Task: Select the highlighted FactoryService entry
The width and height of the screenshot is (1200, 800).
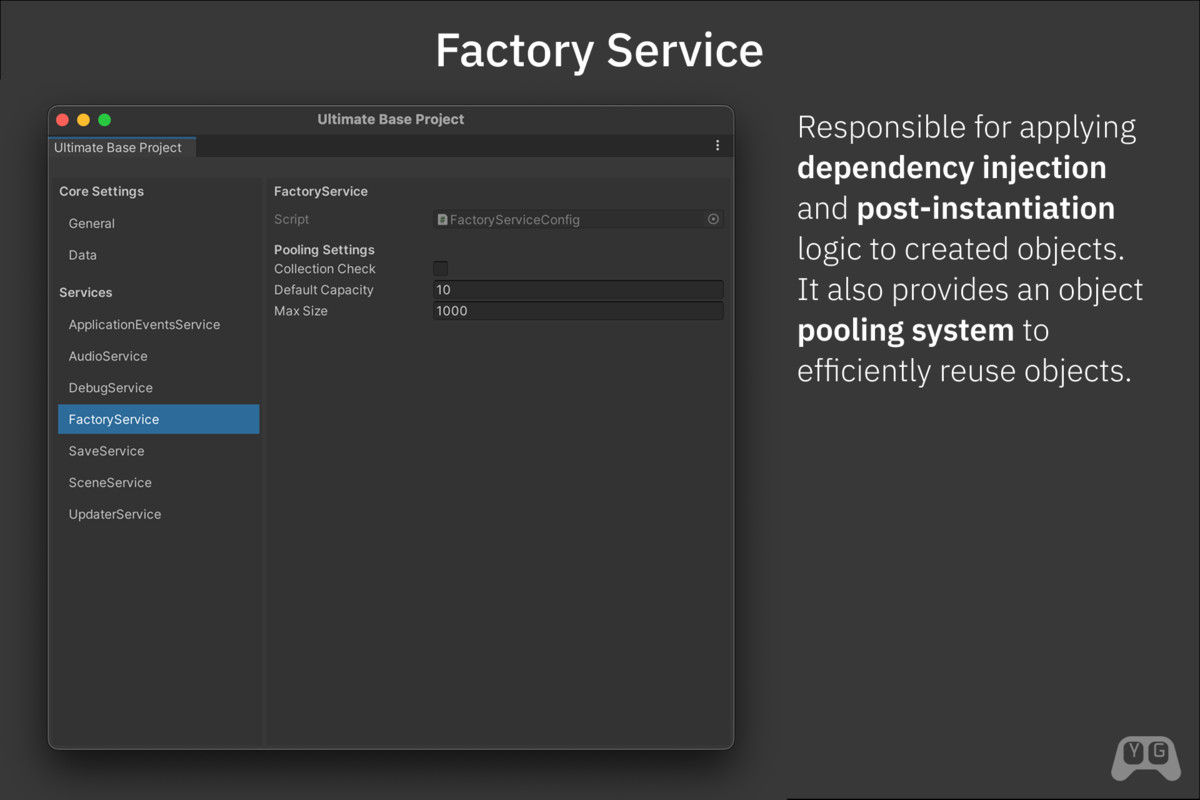Action: pos(114,419)
